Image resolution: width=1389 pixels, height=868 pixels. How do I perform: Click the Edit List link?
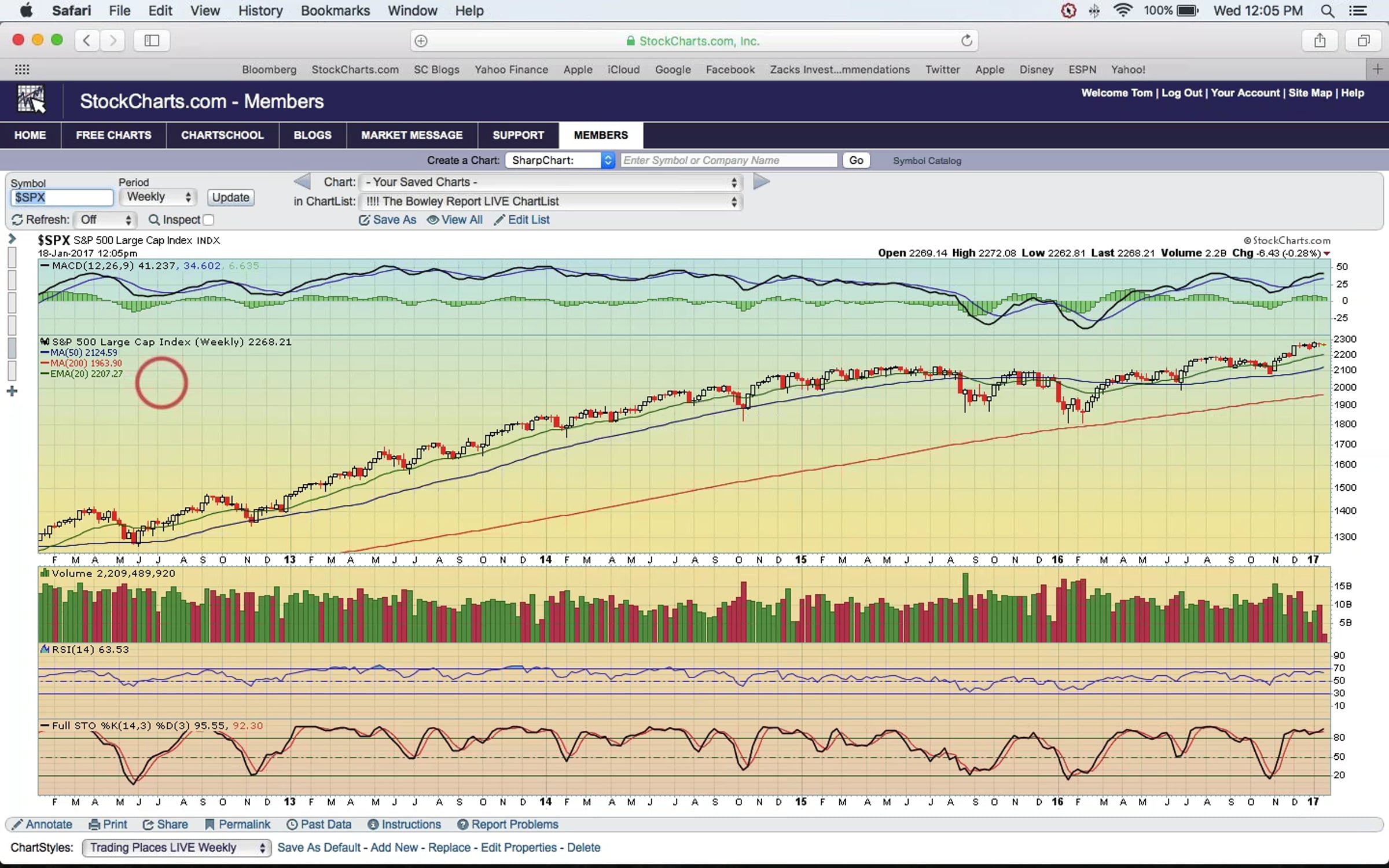pyautogui.click(x=522, y=220)
